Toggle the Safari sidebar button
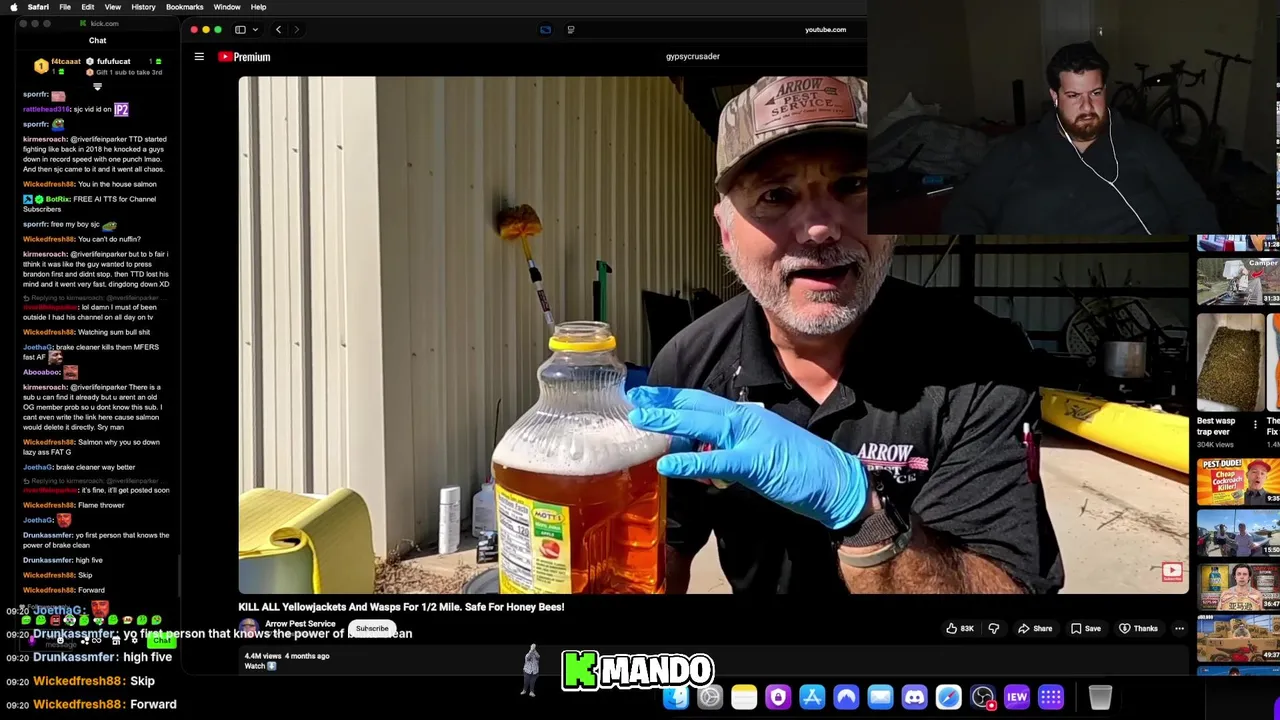This screenshot has width=1280, height=720. 240,30
